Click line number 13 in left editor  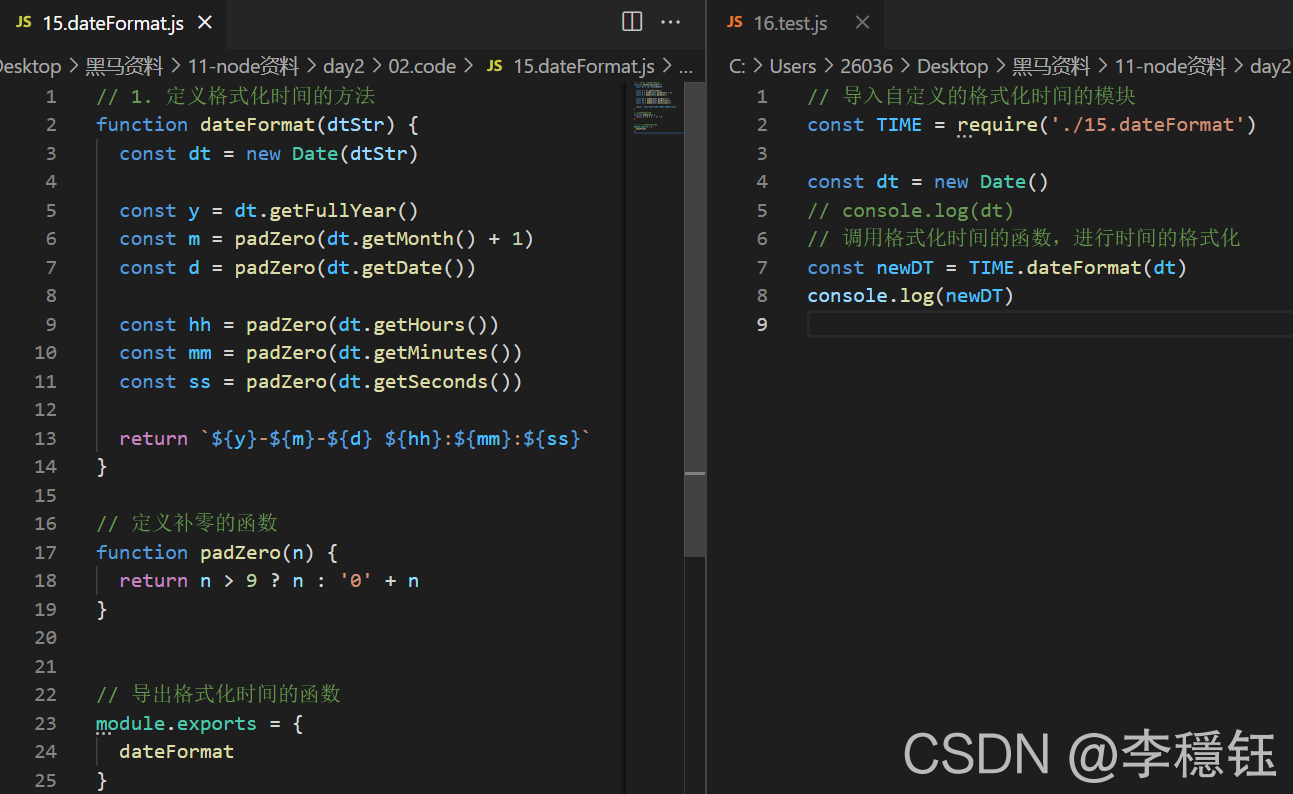tap(46, 438)
